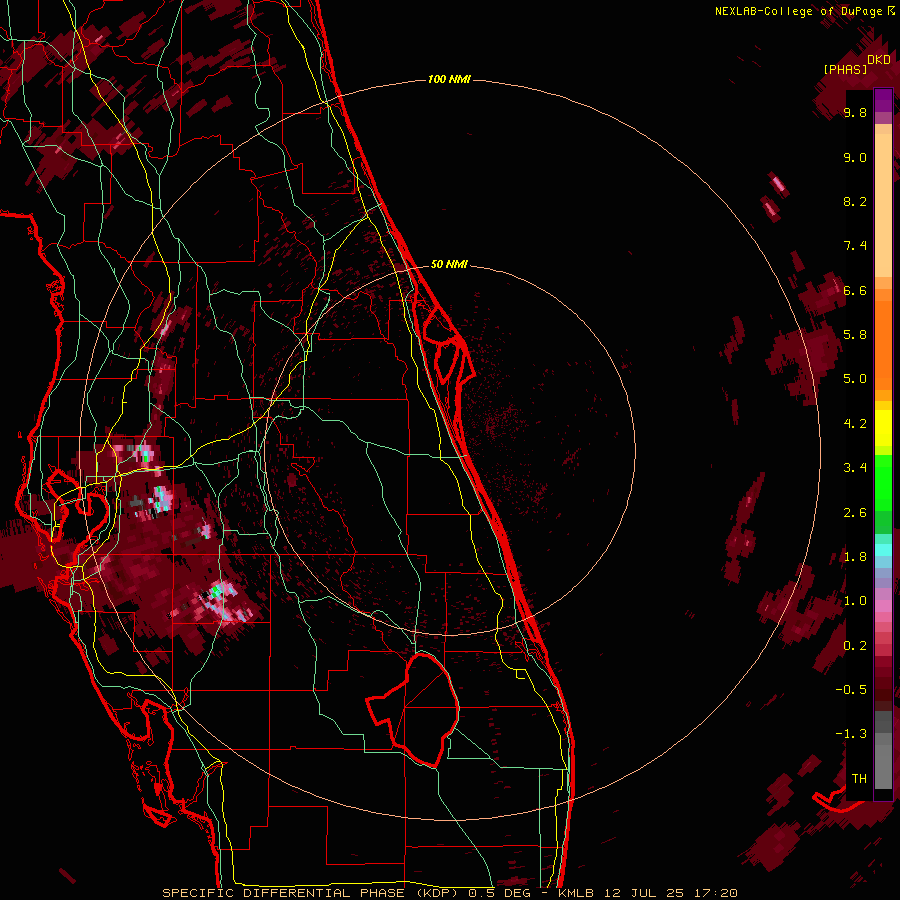
Task: Click the 9.0 scale value
Action: click(855, 157)
